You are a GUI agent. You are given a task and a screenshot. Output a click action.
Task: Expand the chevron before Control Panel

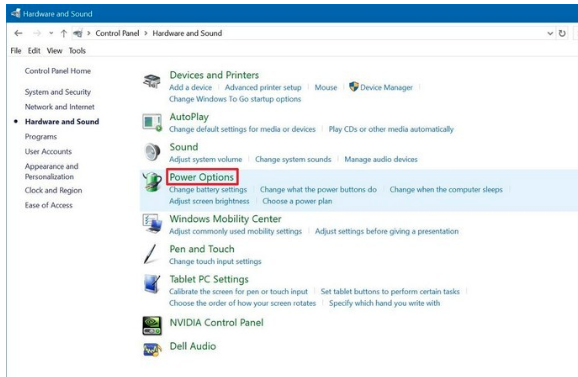point(89,34)
